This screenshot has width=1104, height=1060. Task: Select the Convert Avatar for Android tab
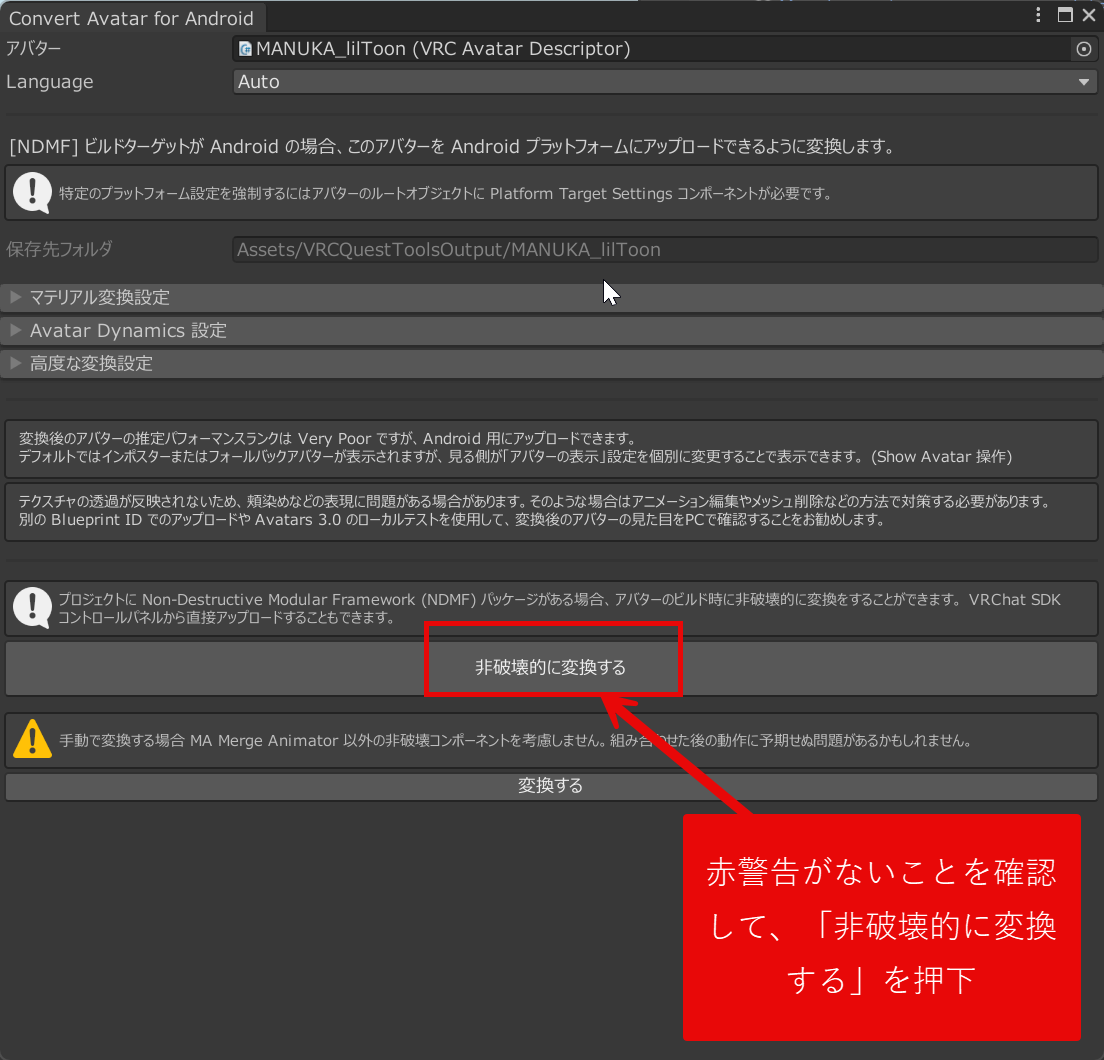(x=131, y=18)
